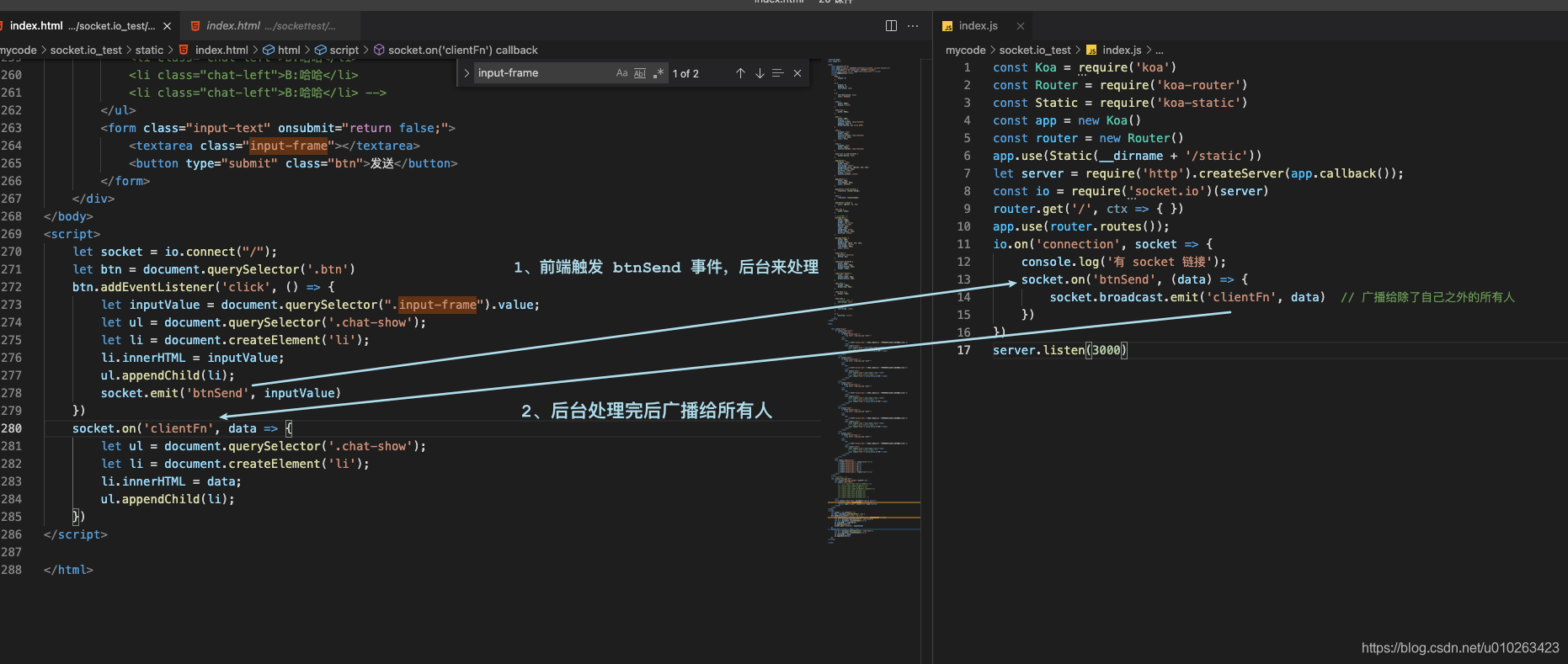The height and width of the screenshot is (664, 1568).
Task: Click JS file icon on index.js tab
Action: 947,26
